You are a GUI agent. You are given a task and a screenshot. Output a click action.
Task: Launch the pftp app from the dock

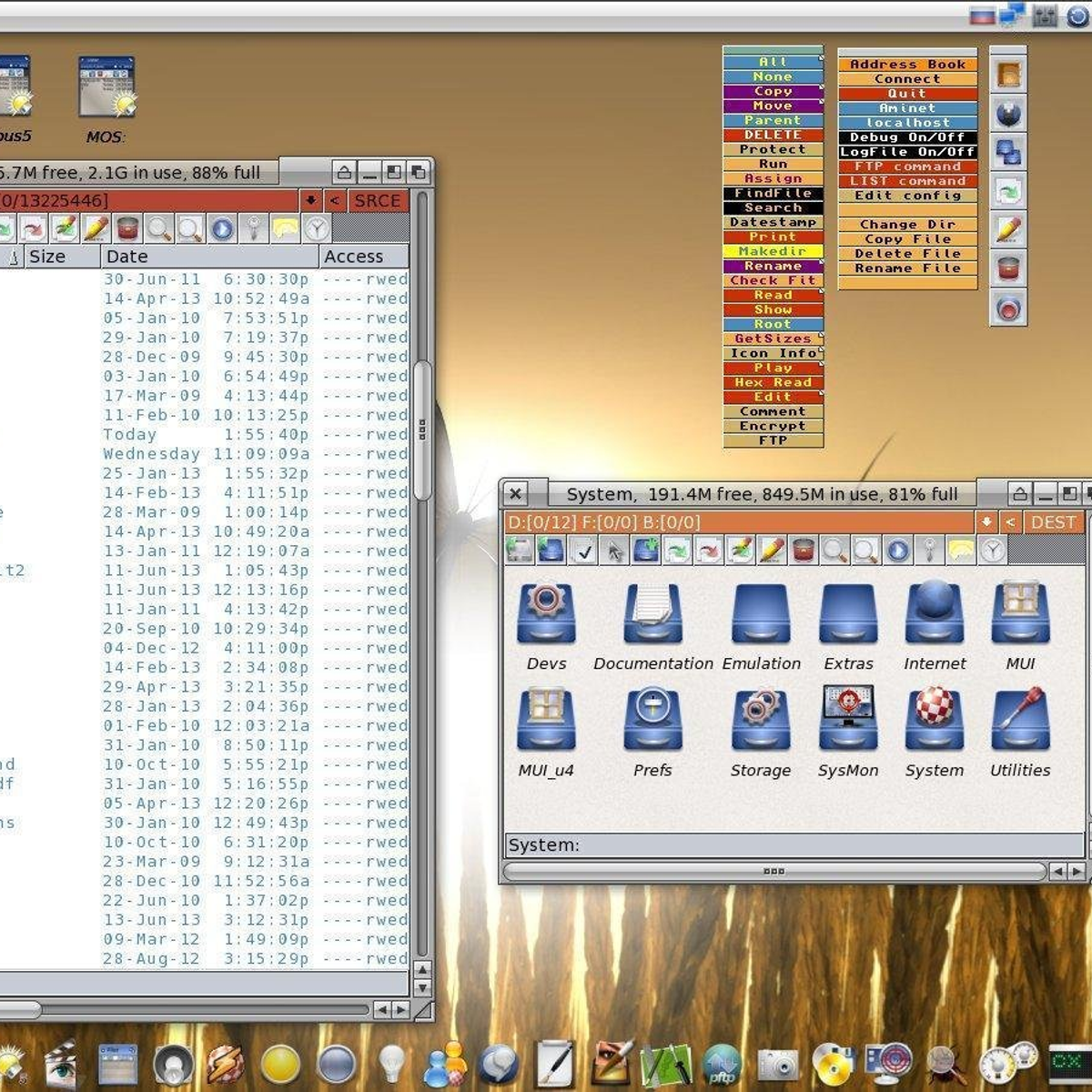722,1064
